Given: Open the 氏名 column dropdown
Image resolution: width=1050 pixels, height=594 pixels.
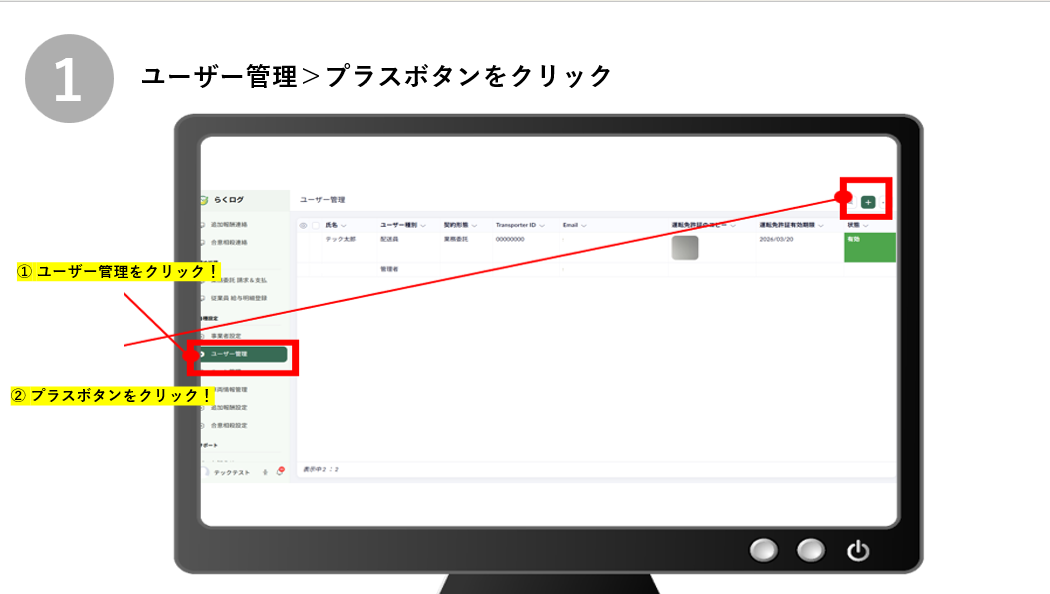Looking at the screenshot, I should pos(344,226).
